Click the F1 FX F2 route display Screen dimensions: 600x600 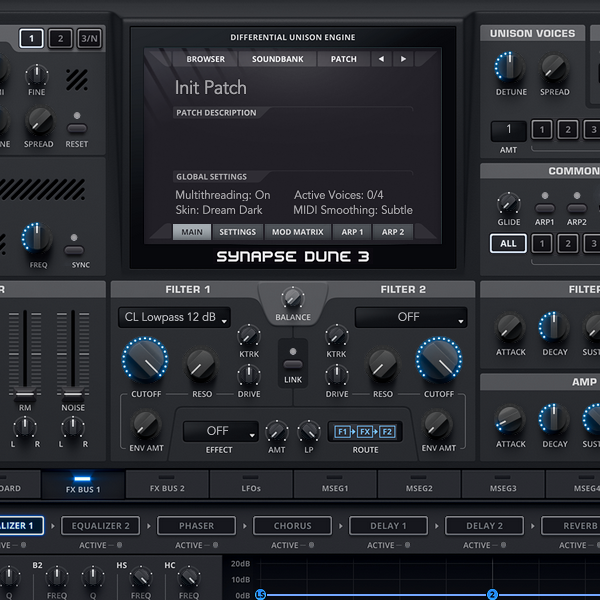click(365, 432)
